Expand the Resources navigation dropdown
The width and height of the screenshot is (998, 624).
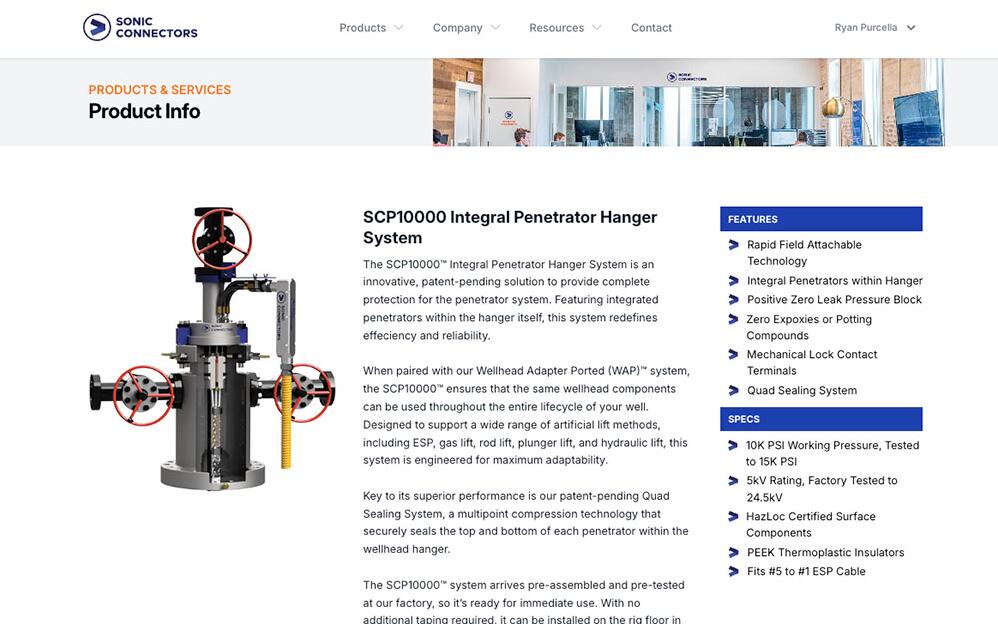(565, 28)
